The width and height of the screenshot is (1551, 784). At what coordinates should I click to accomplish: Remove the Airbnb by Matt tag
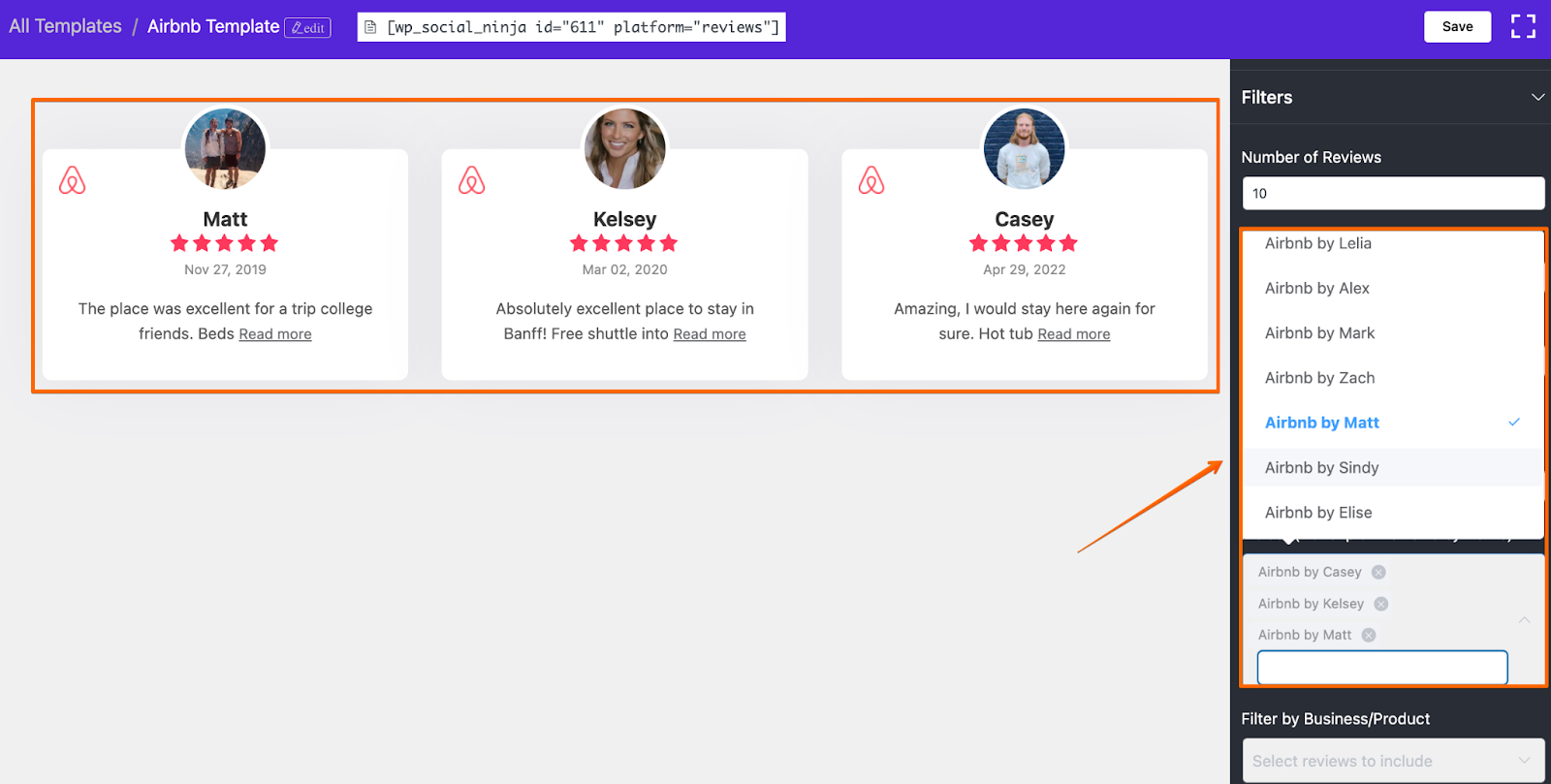coord(1369,635)
